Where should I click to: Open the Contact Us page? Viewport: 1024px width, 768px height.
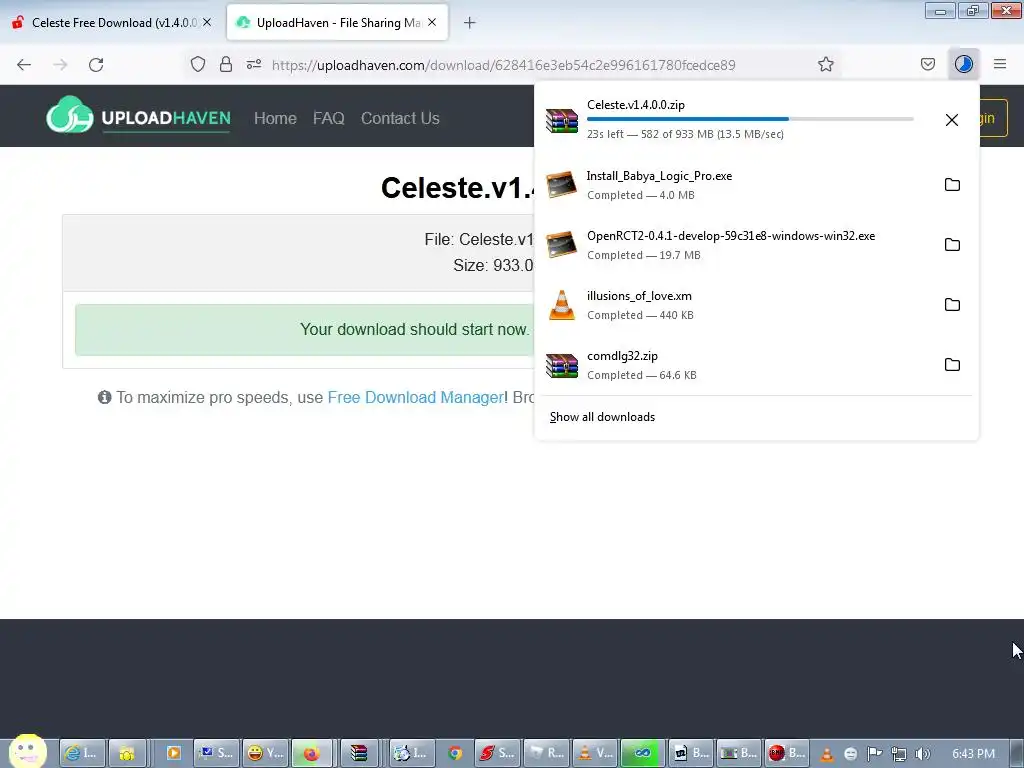400,118
